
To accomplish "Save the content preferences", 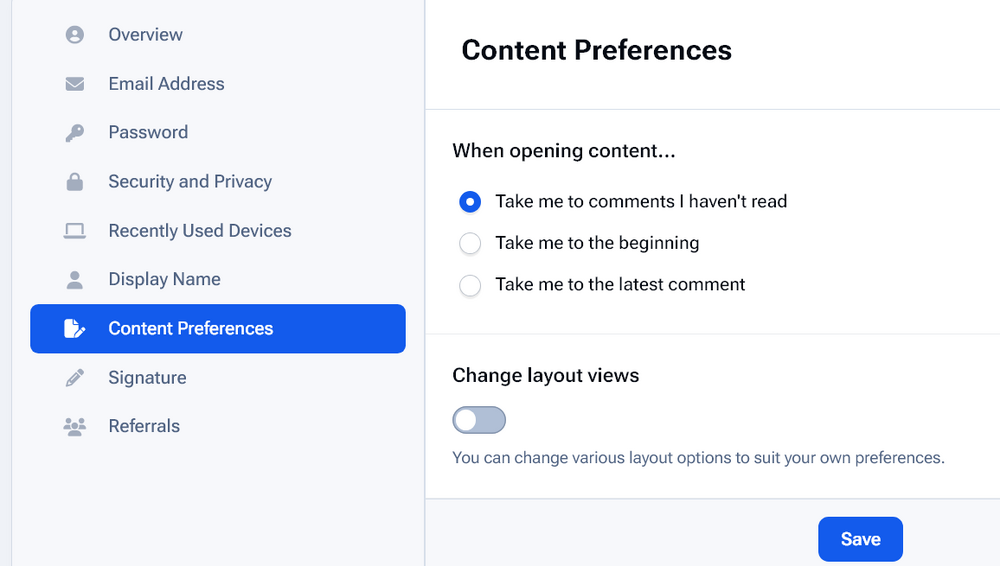I will click(860, 539).
